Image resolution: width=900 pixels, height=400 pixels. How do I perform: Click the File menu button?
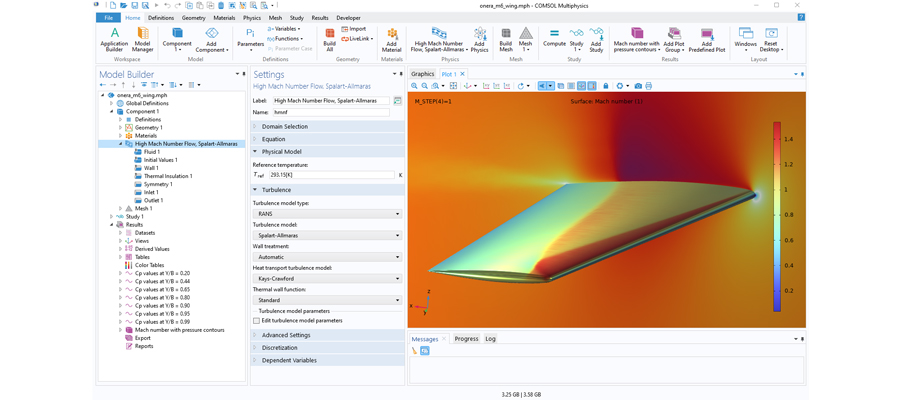[108, 18]
